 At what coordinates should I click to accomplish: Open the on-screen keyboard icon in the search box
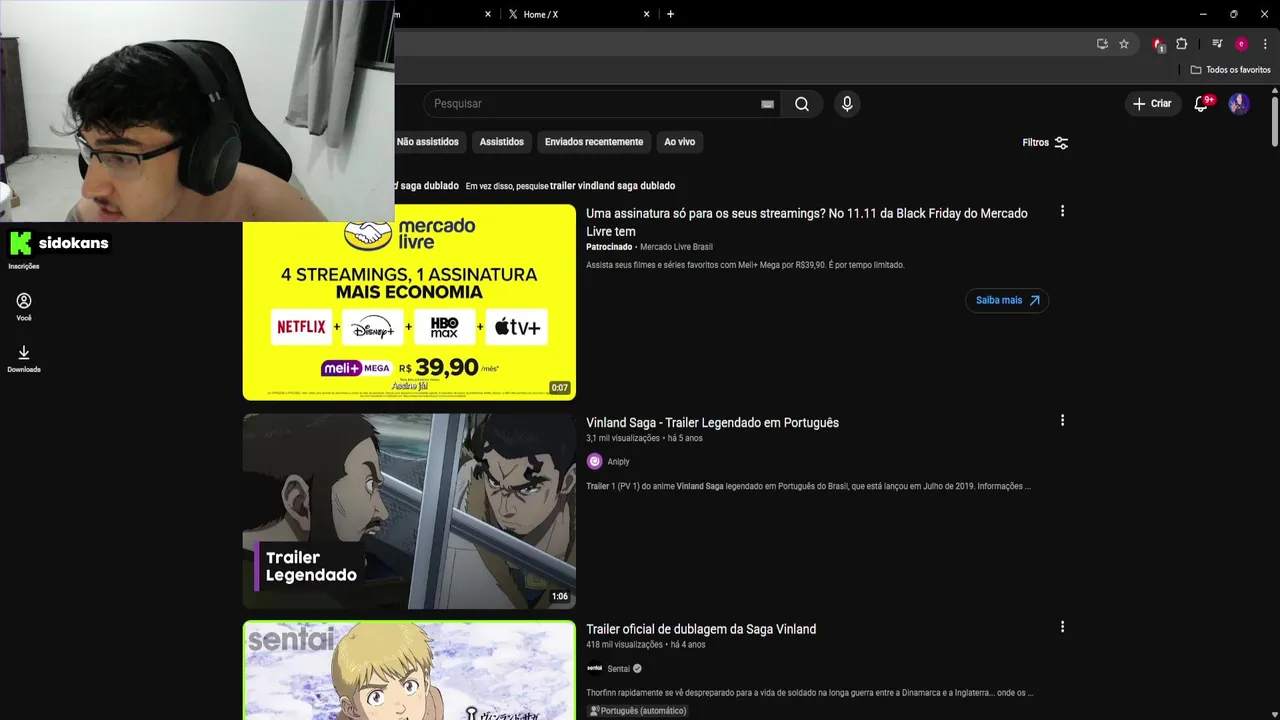pos(767,104)
